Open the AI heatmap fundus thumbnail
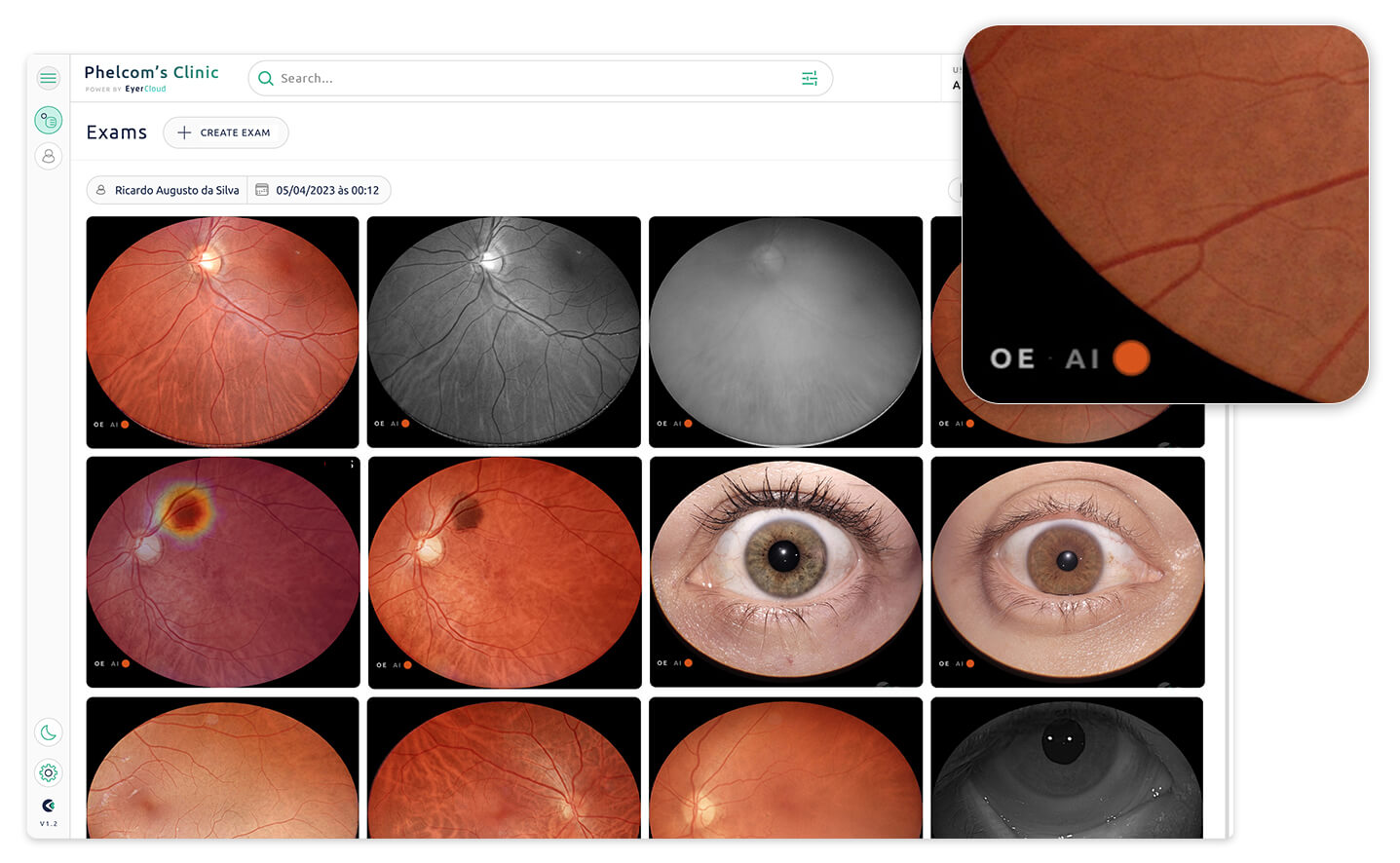Image resolution: width=1400 pixels, height=863 pixels. 222,572
